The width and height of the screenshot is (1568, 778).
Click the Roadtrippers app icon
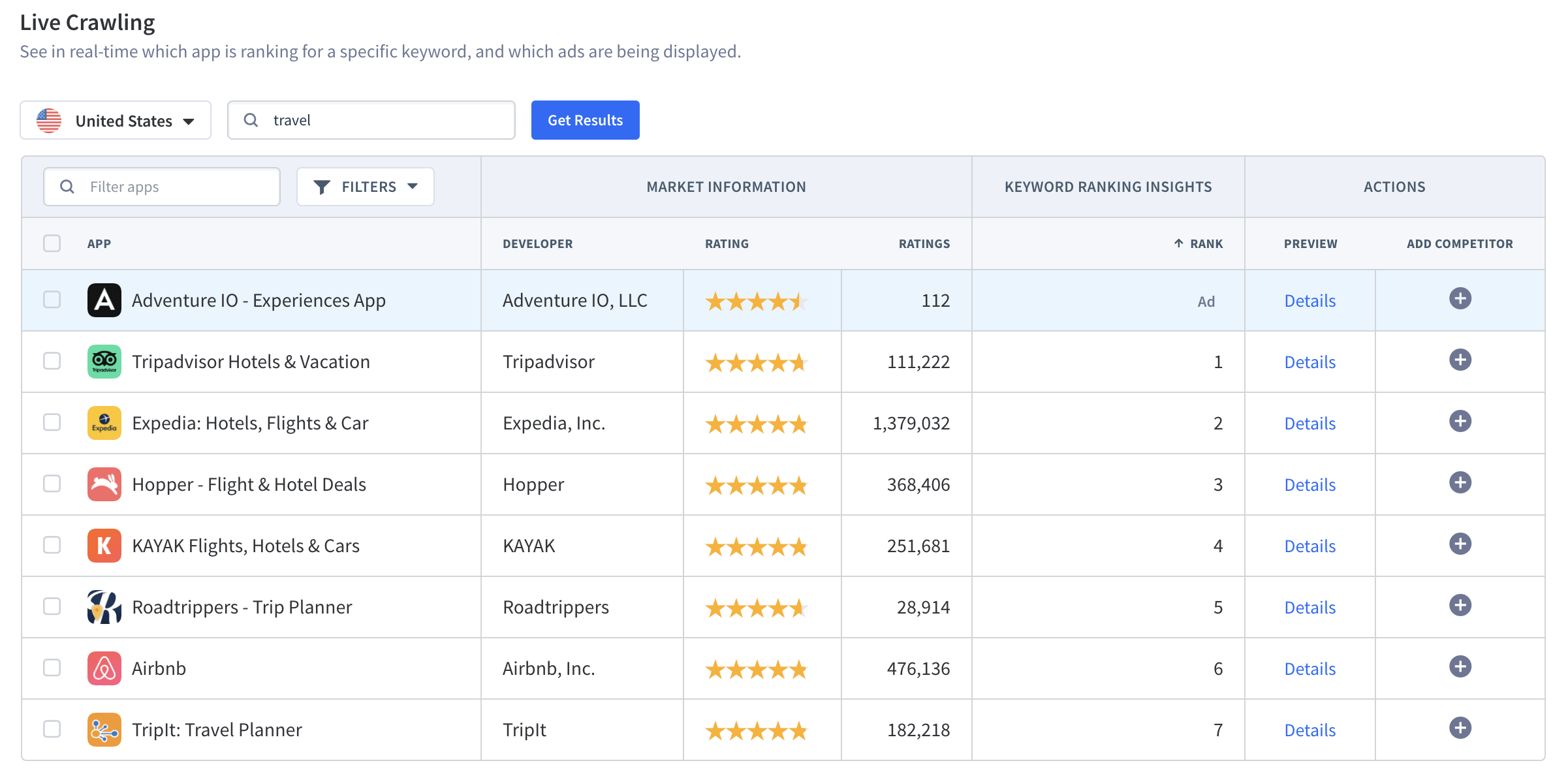pos(104,607)
